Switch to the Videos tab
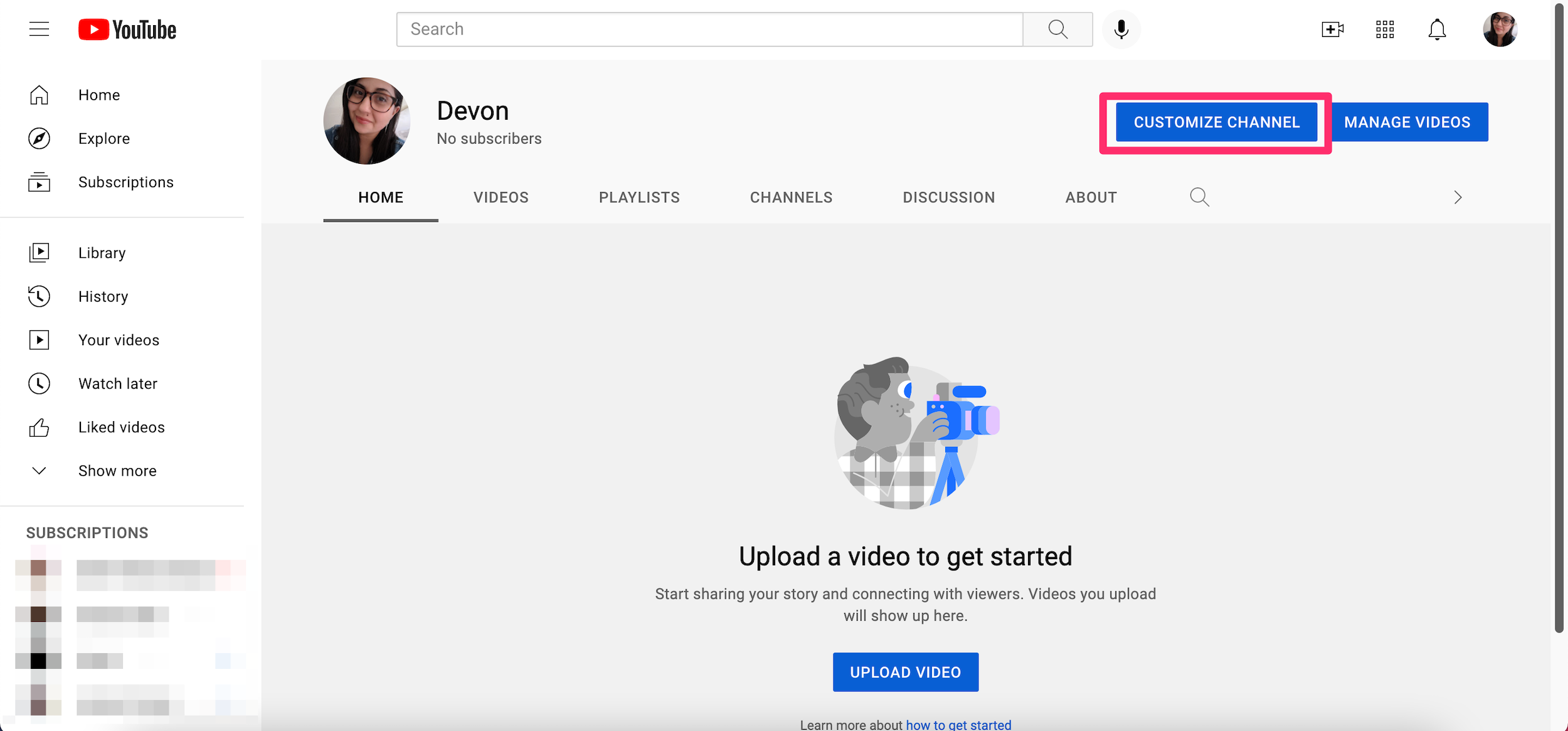Image resolution: width=1568 pixels, height=731 pixels. (x=501, y=197)
